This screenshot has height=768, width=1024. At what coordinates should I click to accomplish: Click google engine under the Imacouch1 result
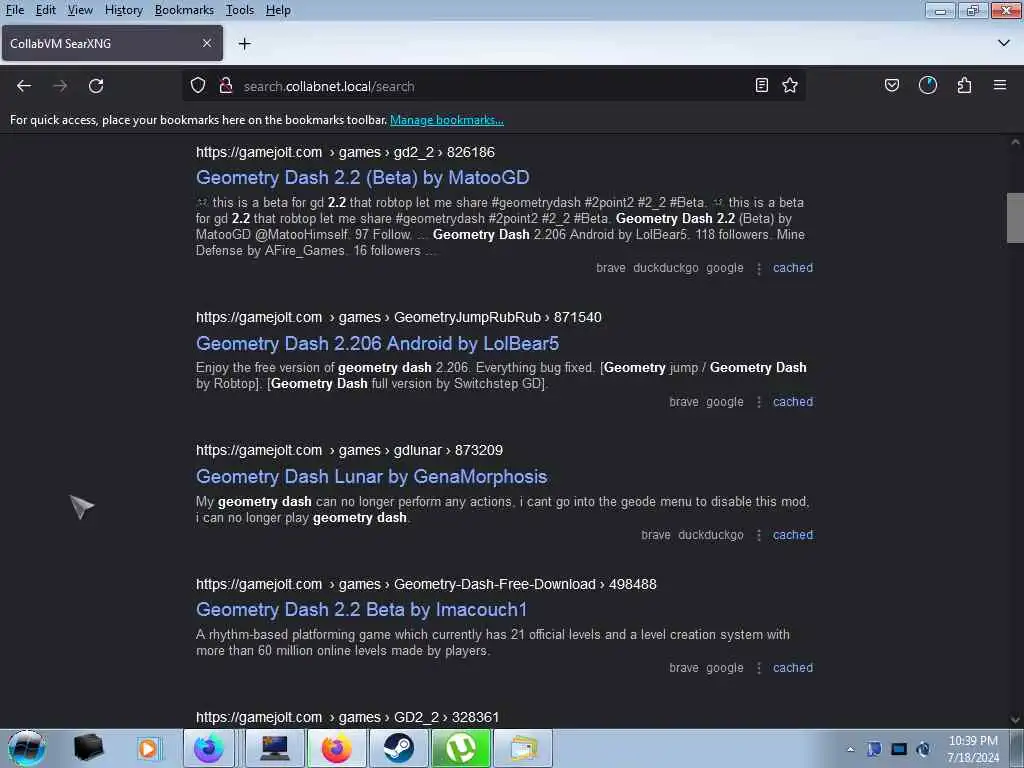(724, 667)
